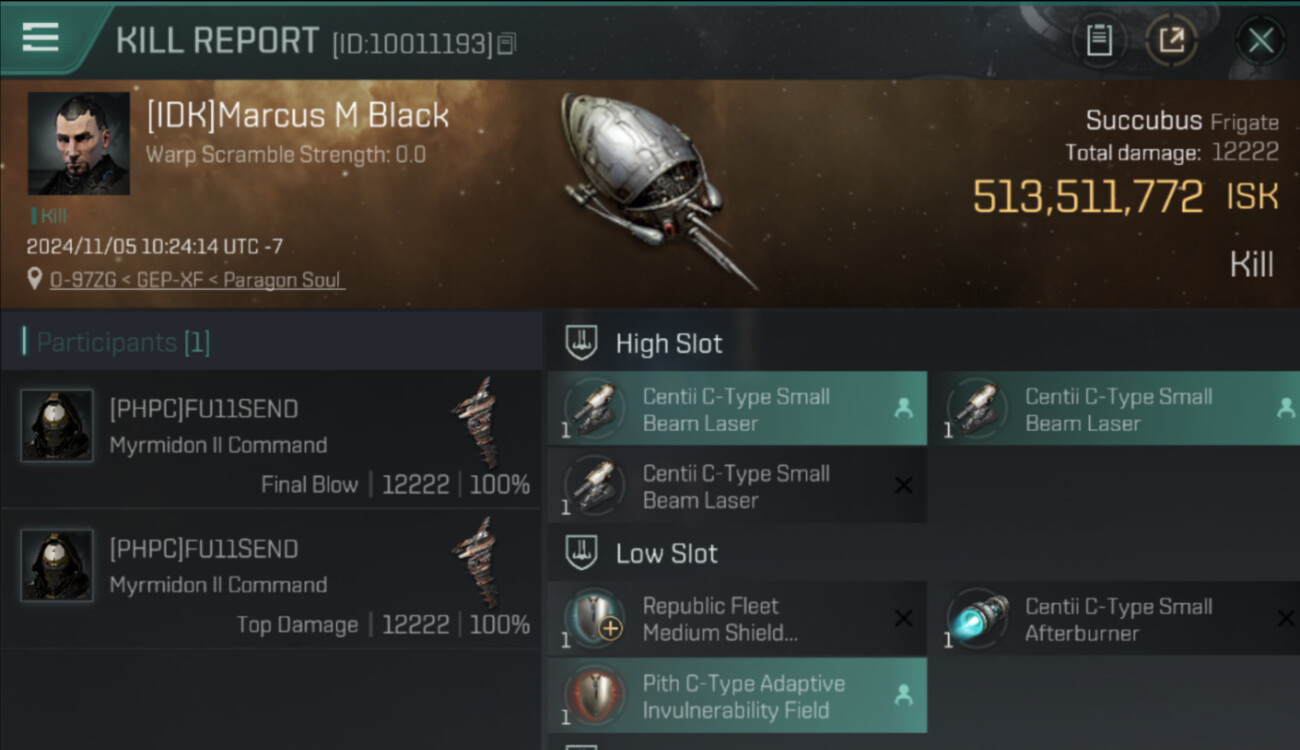Open Republic Fleet Medium Shield module

720,619
